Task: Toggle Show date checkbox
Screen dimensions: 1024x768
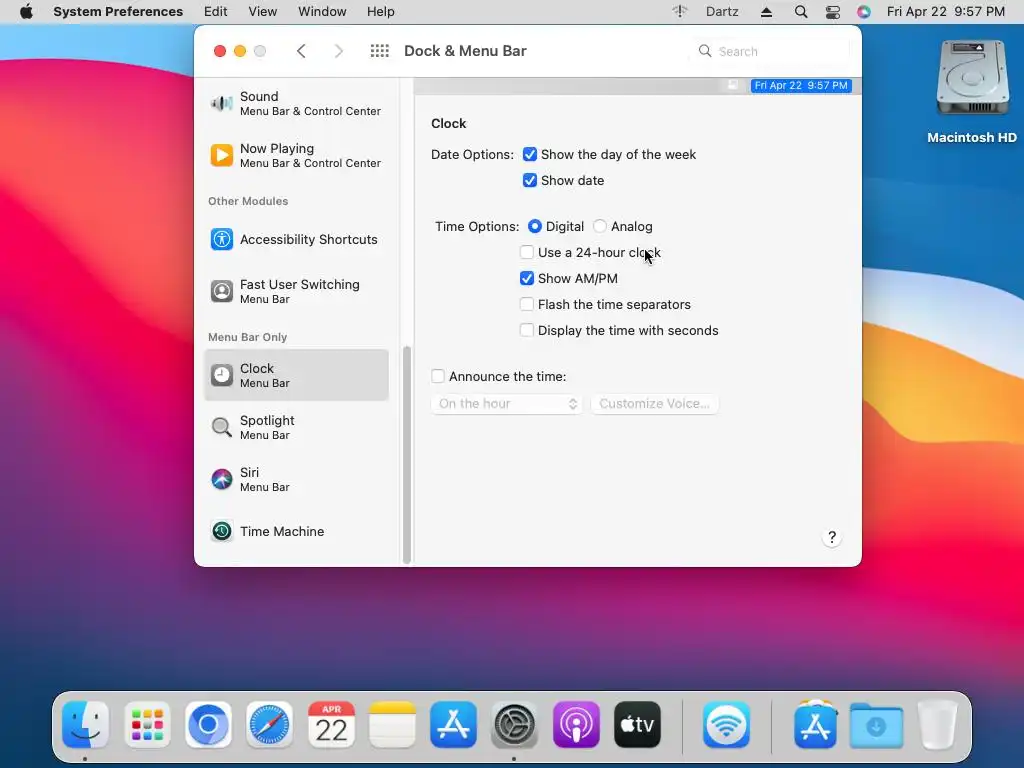Action: (530, 180)
